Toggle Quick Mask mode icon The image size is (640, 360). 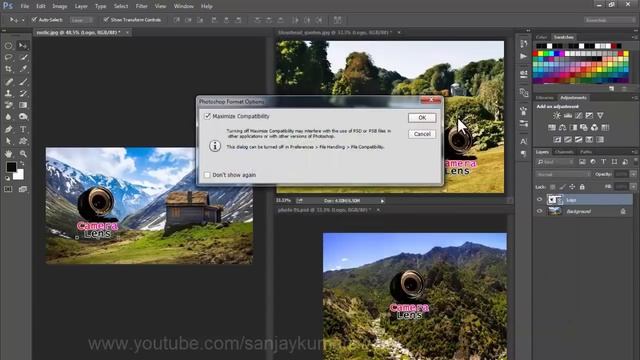pyautogui.click(x=8, y=189)
